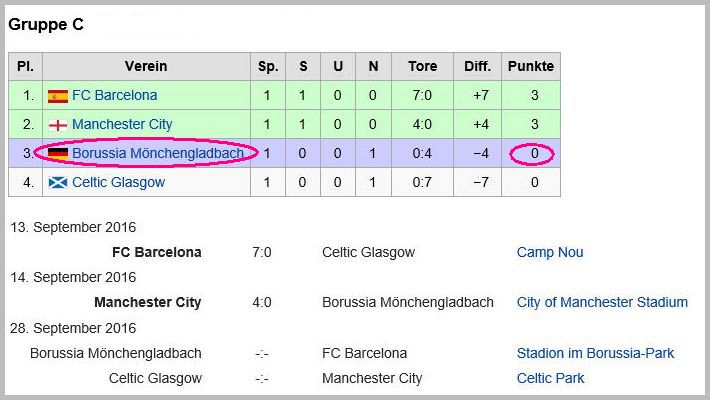This screenshot has width=710, height=400.
Task: Click the circled points value for Mönchengladbach
Action: 534,154
